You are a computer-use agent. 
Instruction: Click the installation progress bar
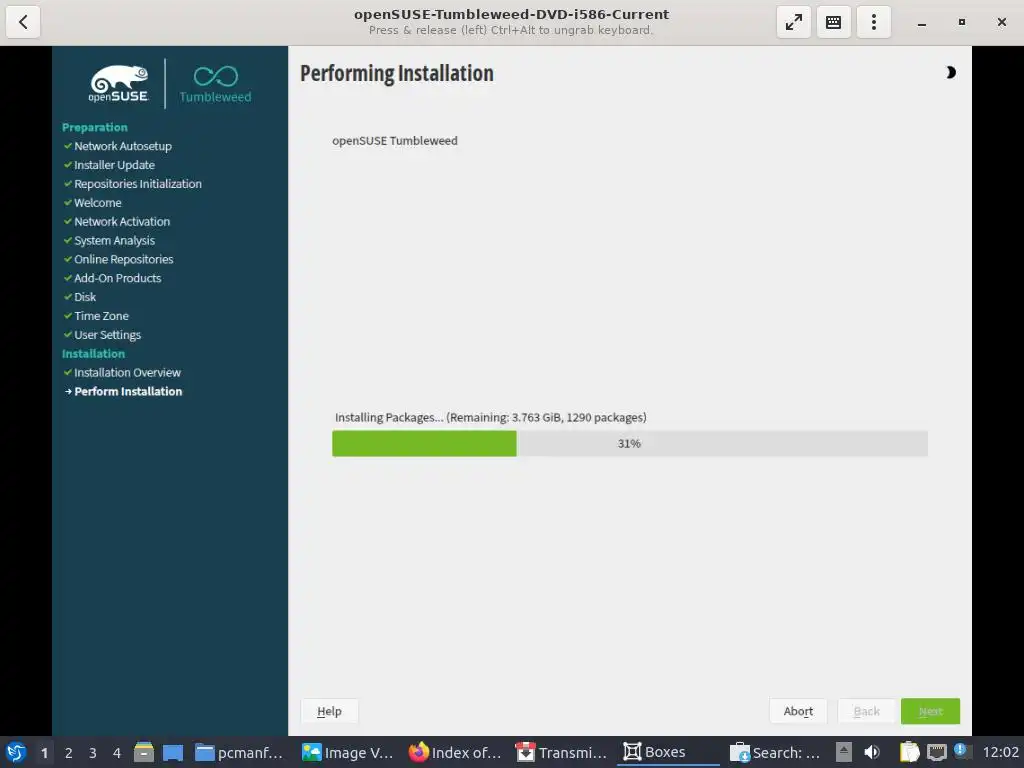(x=630, y=443)
